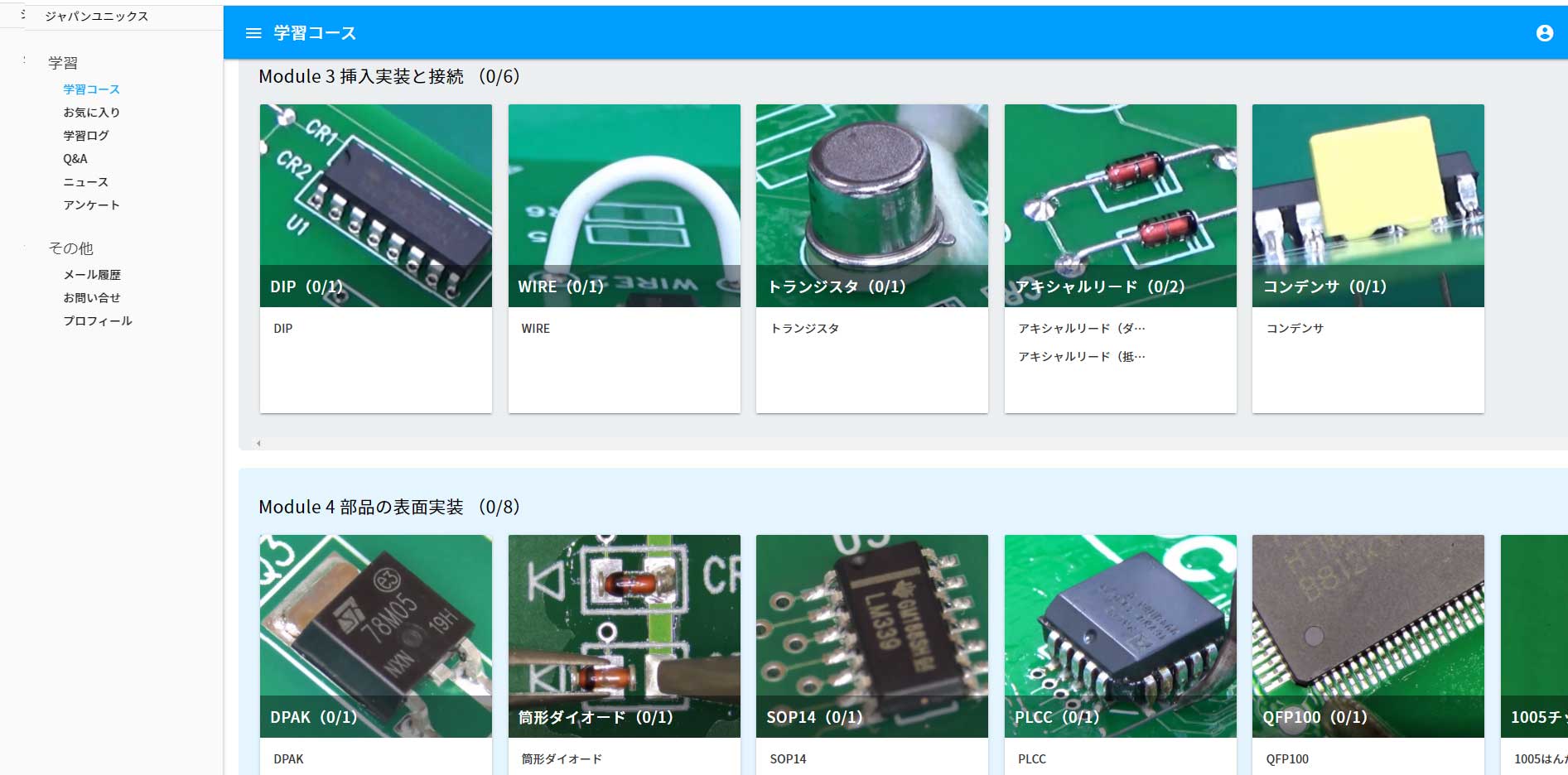Open the hamburger navigation menu

(253, 33)
